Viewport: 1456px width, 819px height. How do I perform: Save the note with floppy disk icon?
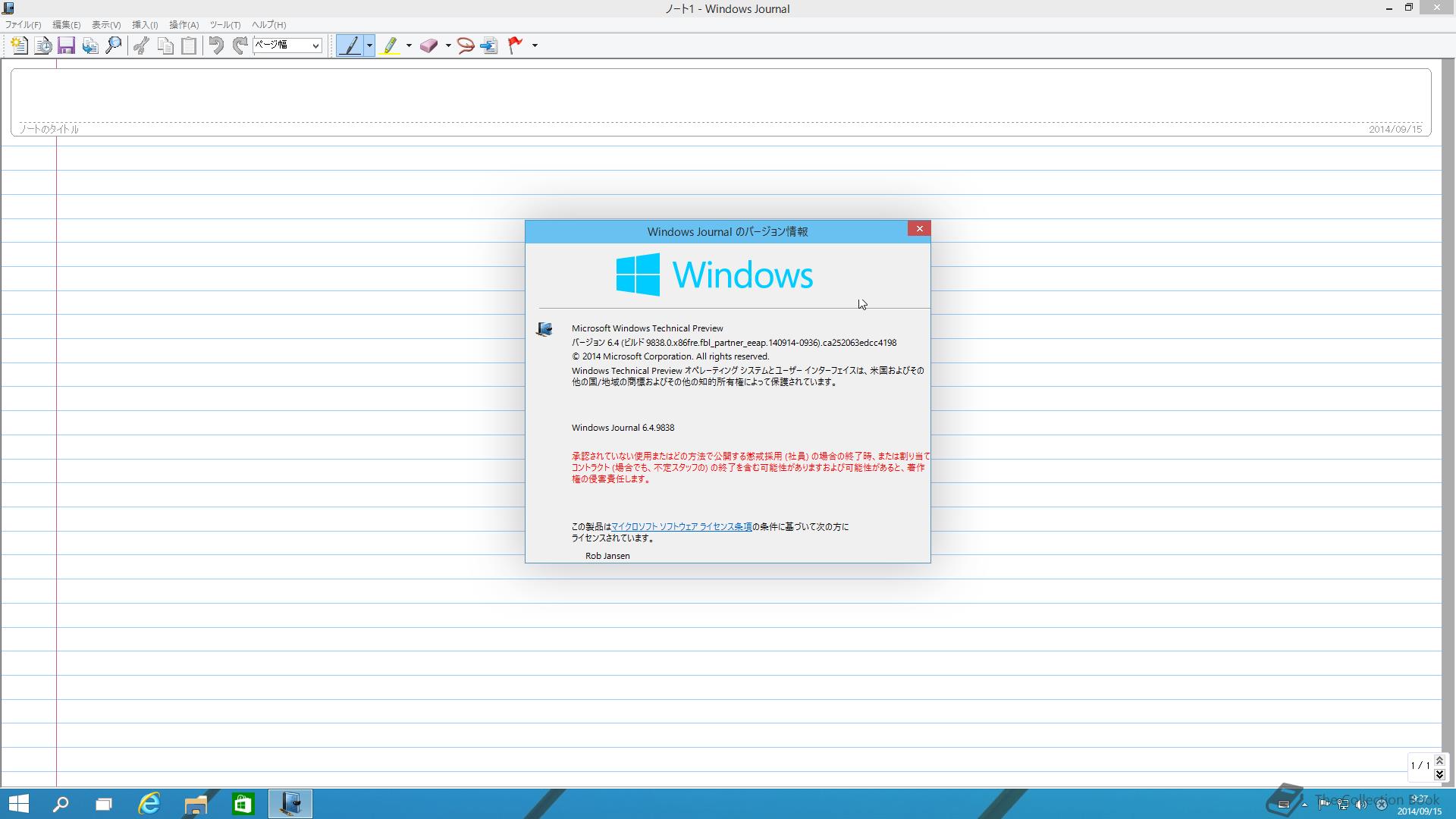point(66,45)
